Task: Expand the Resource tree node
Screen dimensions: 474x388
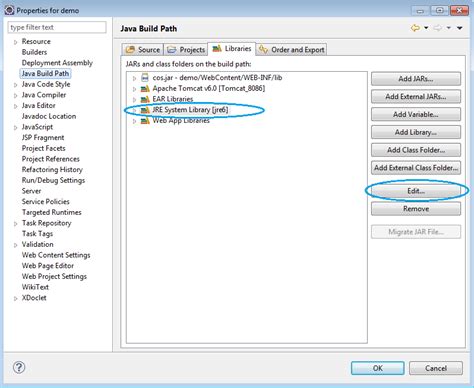Action: (x=15, y=42)
